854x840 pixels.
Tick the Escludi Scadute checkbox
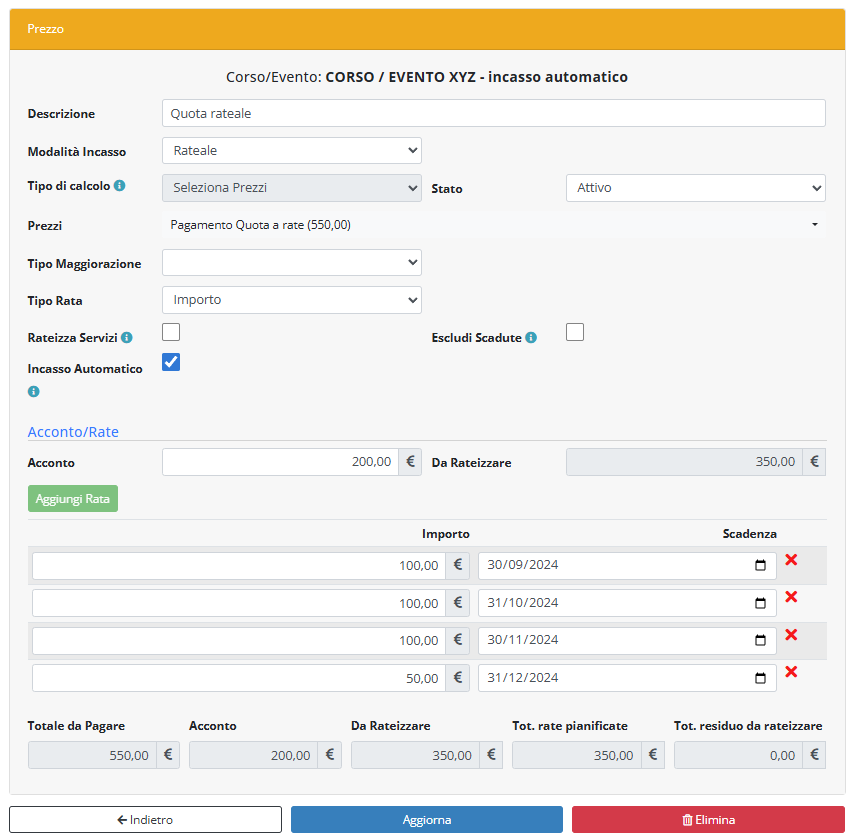[x=575, y=332]
